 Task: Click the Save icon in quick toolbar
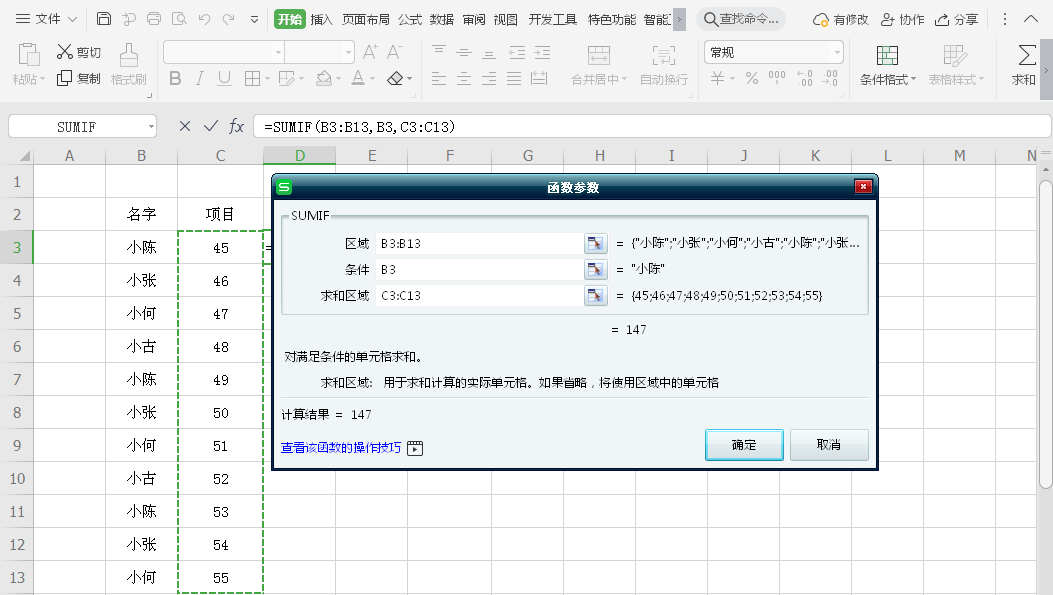[103, 19]
